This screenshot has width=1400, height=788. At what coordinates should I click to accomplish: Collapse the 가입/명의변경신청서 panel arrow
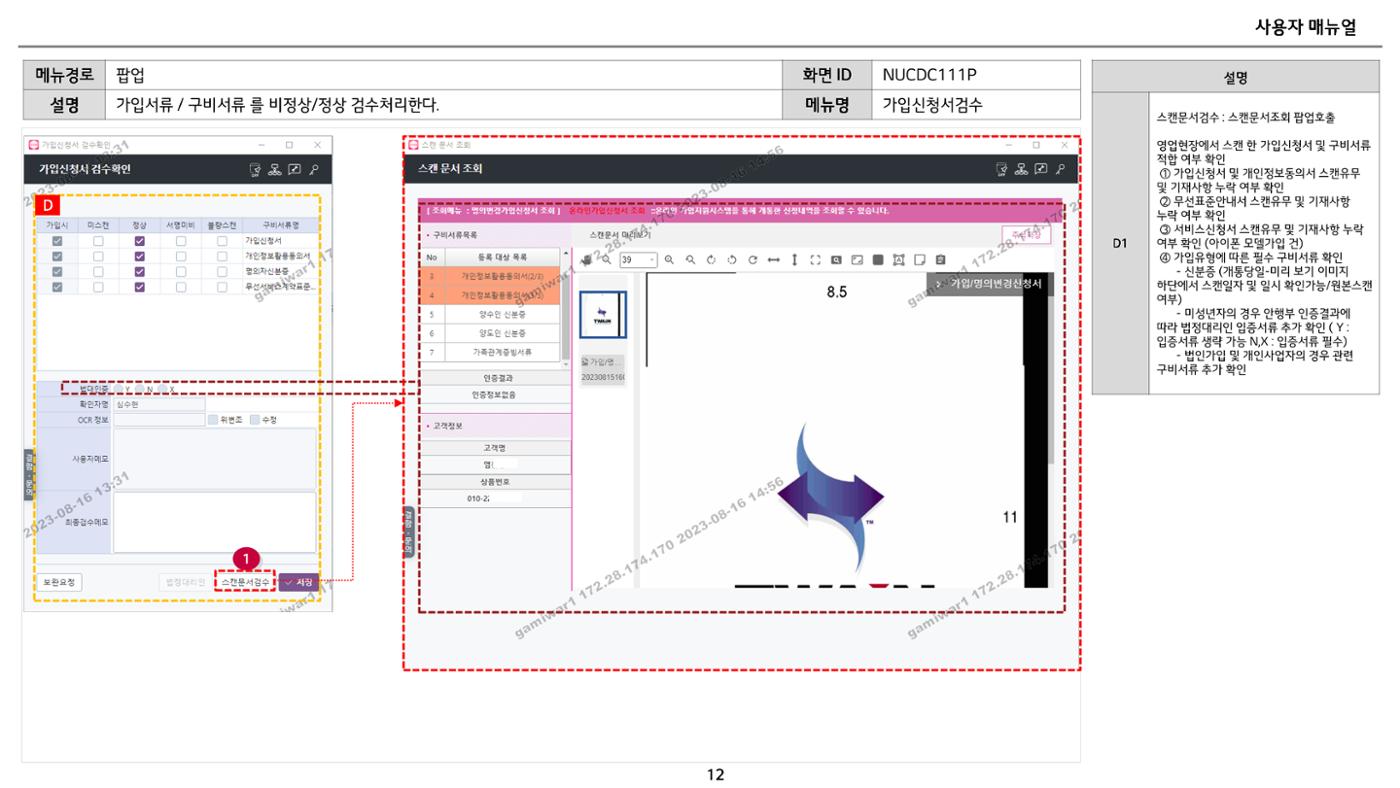(938, 284)
